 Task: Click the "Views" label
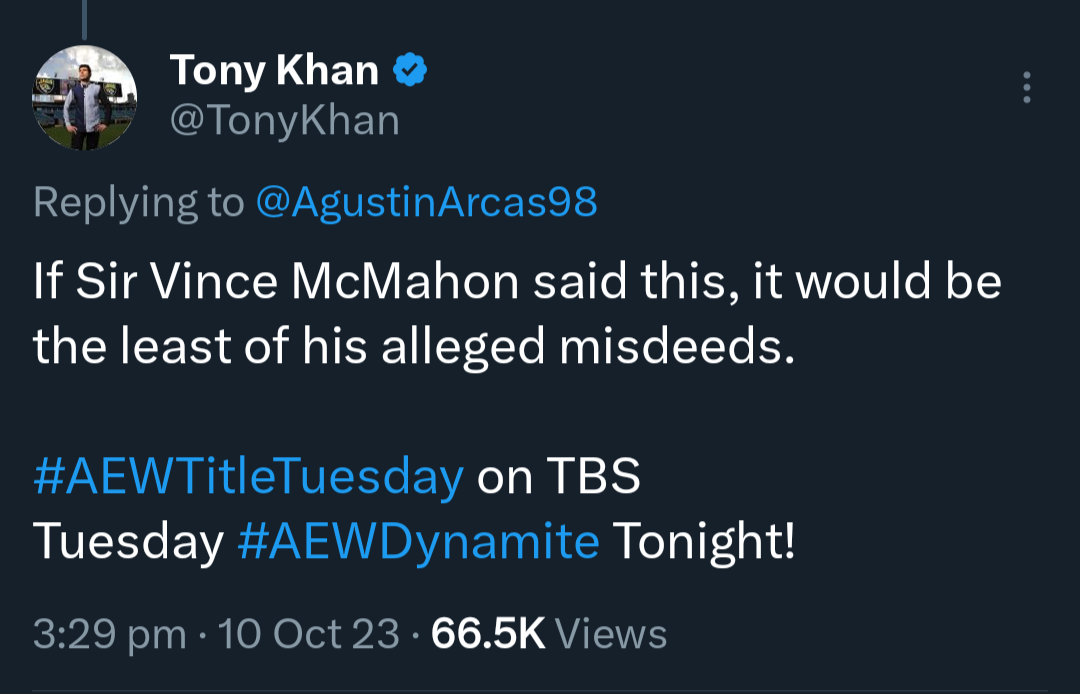point(610,634)
